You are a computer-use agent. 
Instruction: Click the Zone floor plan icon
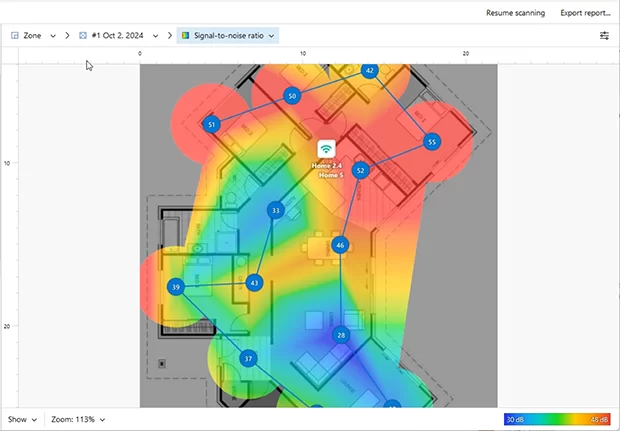(x=15, y=36)
